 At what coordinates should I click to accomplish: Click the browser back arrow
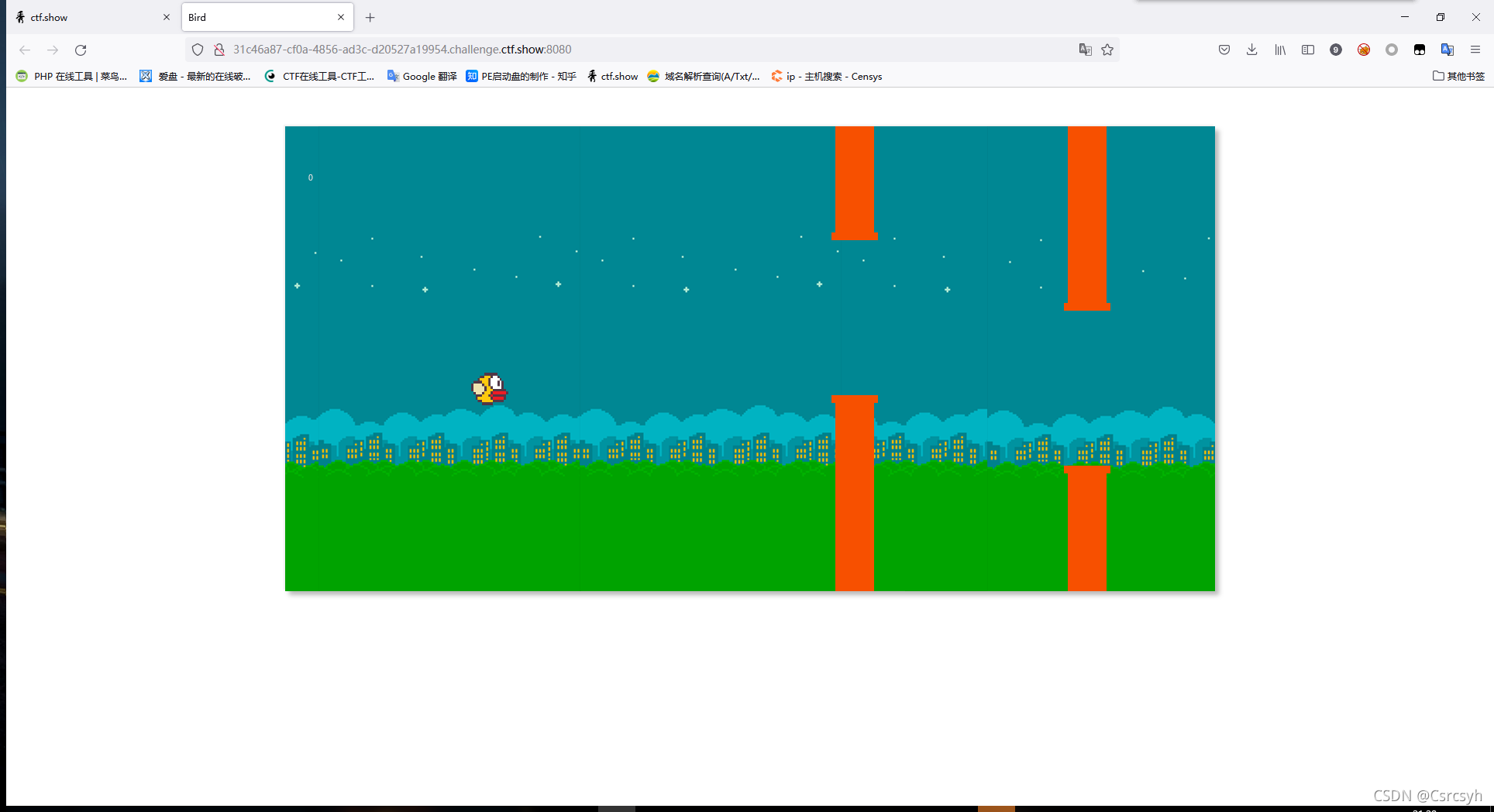point(25,50)
